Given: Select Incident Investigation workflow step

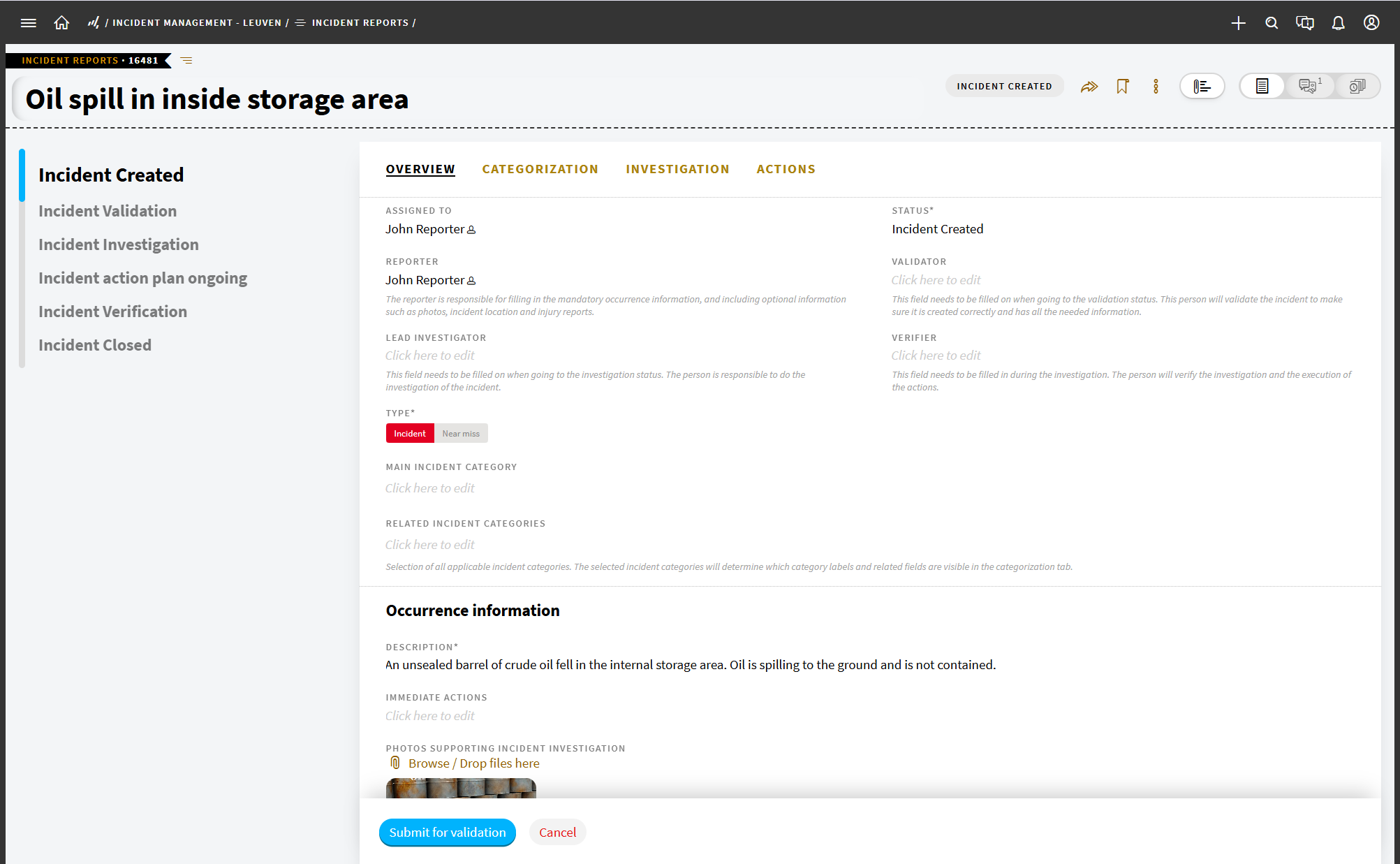Looking at the screenshot, I should 119,244.
